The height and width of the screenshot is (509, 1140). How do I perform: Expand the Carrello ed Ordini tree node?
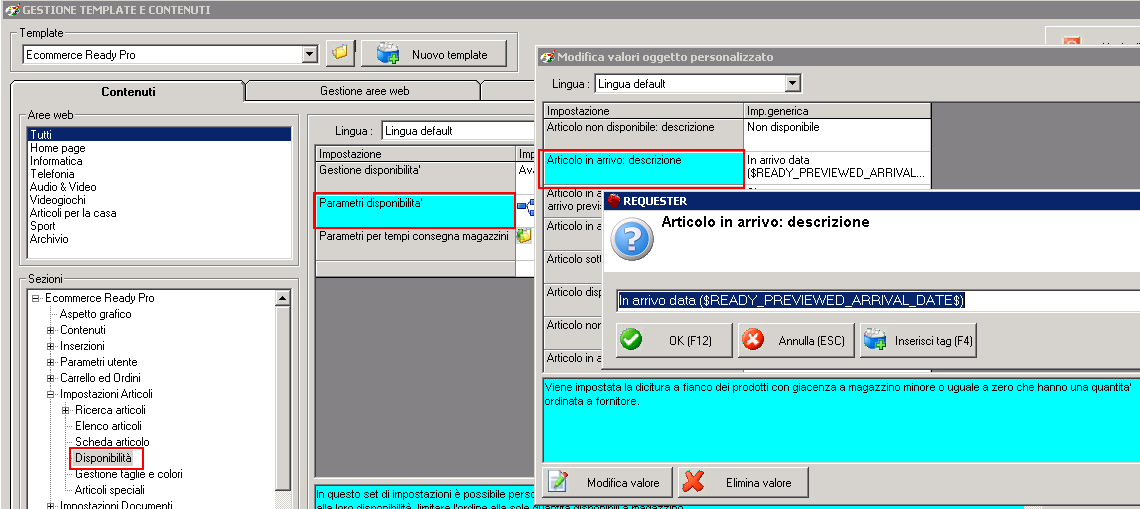tap(50, 378)
